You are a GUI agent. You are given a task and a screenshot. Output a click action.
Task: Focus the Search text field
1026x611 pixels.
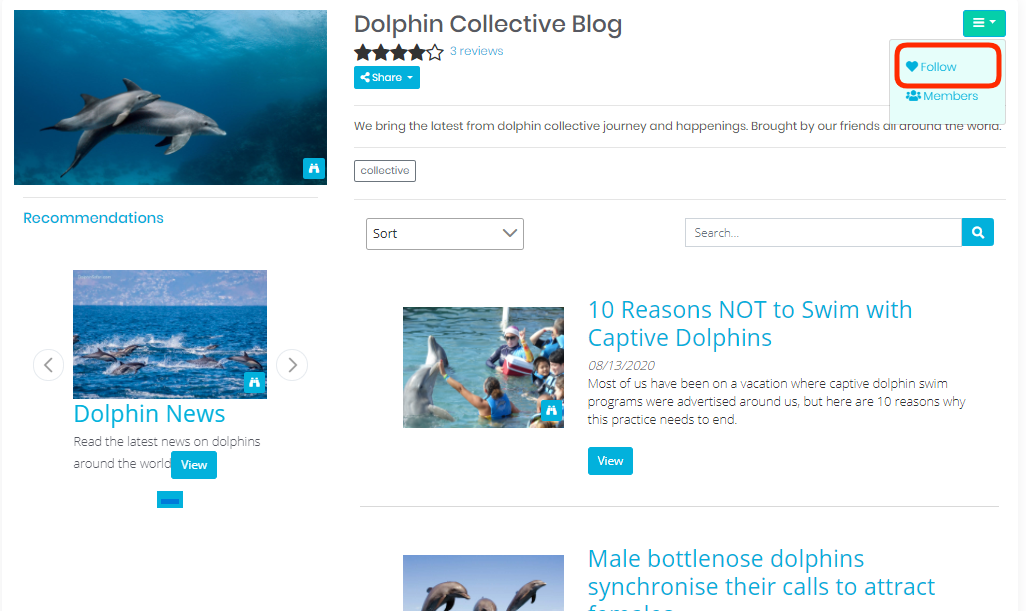click(823, 233)
